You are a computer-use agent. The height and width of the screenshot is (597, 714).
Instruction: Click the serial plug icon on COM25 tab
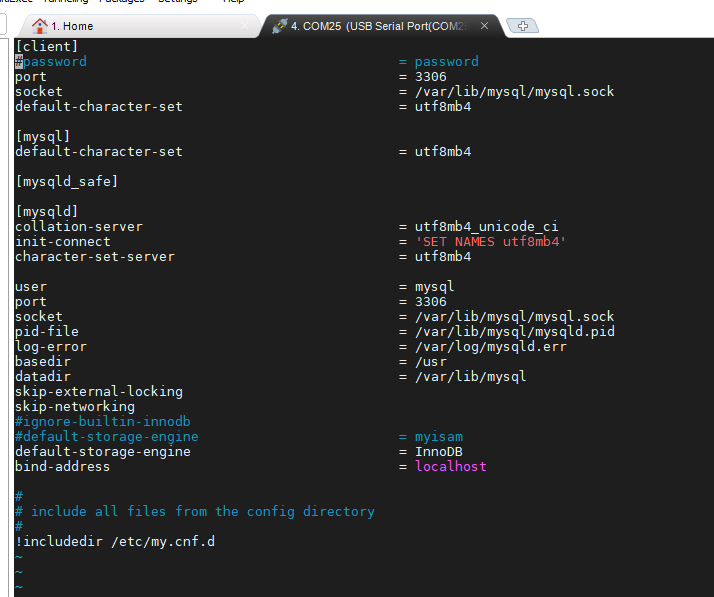[x=280, y=26]
